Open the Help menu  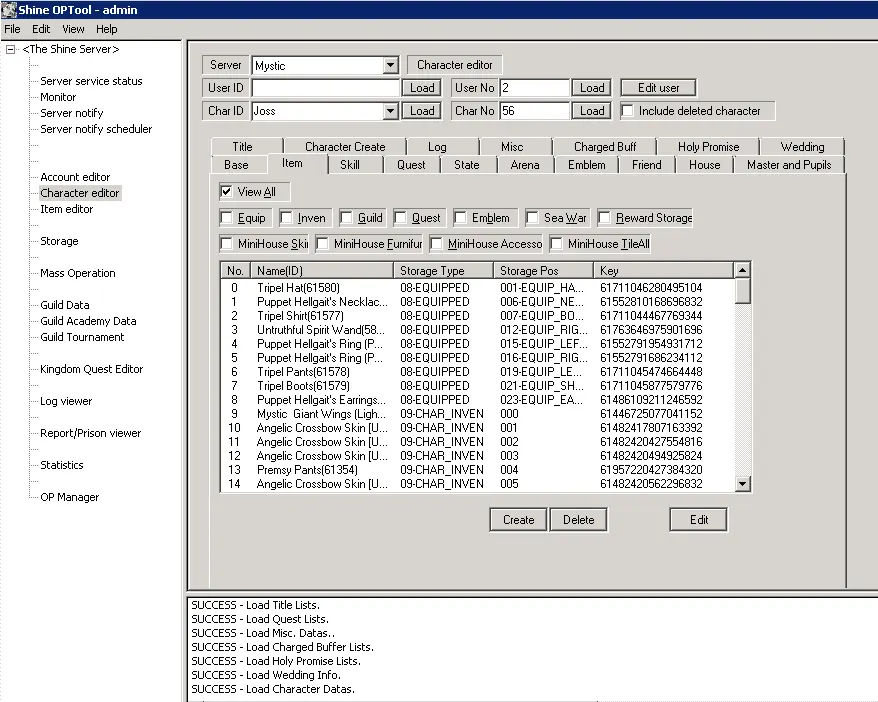pos(106,29)
